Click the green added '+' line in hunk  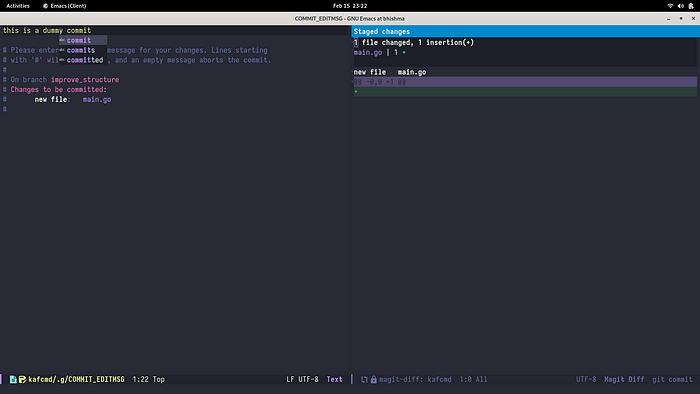click(x=525, y=91)
